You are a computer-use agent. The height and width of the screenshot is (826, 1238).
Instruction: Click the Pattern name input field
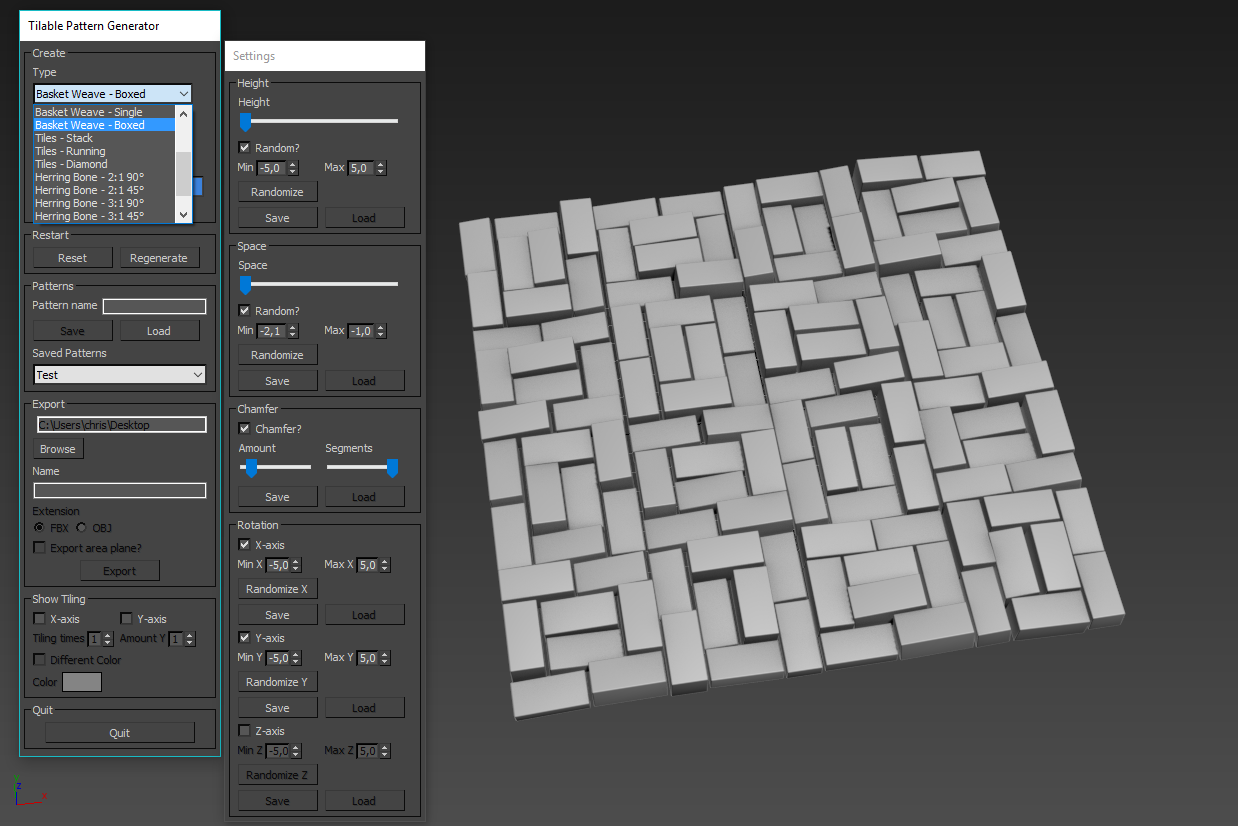[155, 306]
